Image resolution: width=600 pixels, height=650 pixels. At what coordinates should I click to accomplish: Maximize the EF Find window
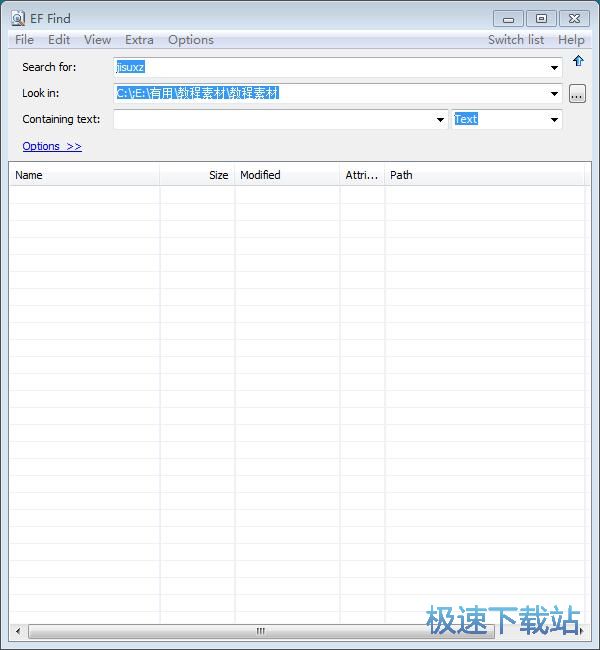541,19
